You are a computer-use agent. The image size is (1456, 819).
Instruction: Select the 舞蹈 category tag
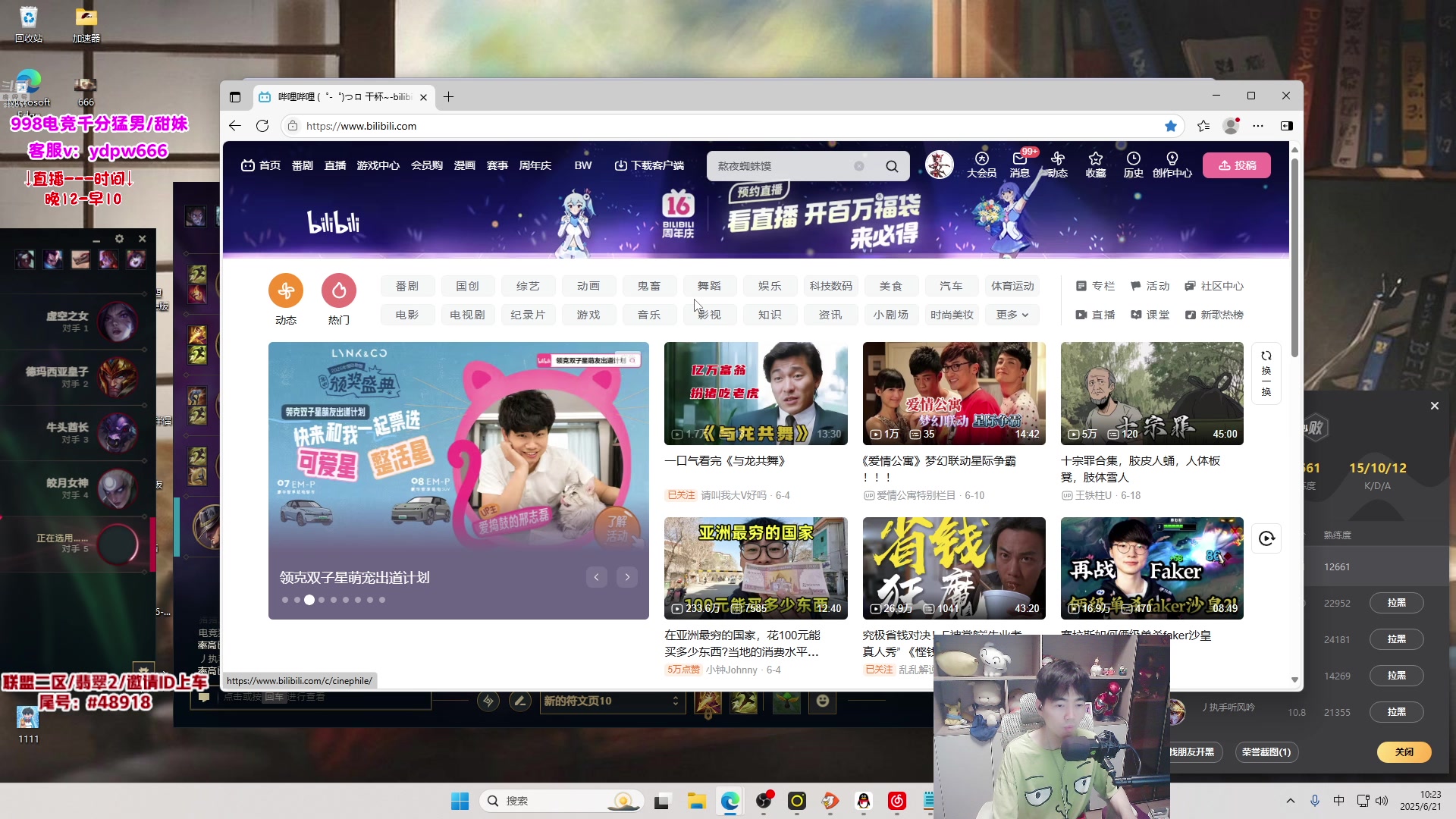(709, 286)
